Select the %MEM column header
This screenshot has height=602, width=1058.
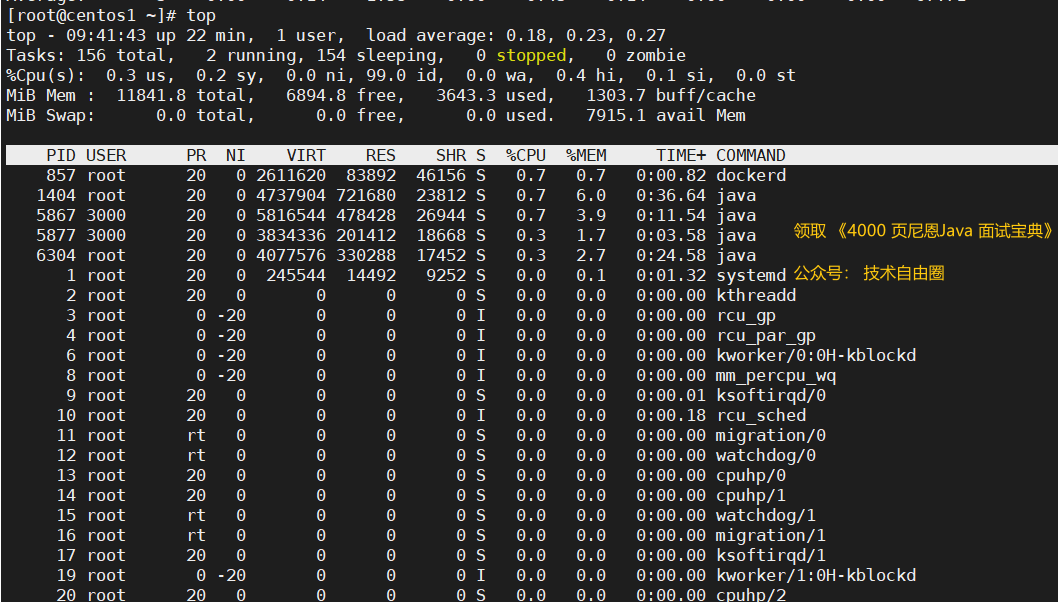click(x=586, y=155)
